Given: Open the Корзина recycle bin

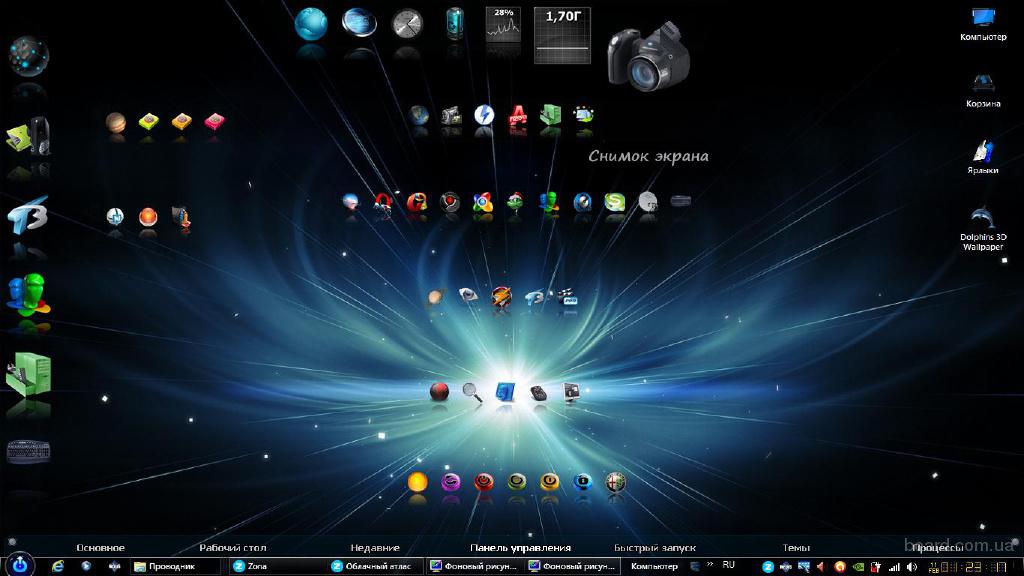Looking at the screenshot, I should pyautogui.click(x=982, y=84).
